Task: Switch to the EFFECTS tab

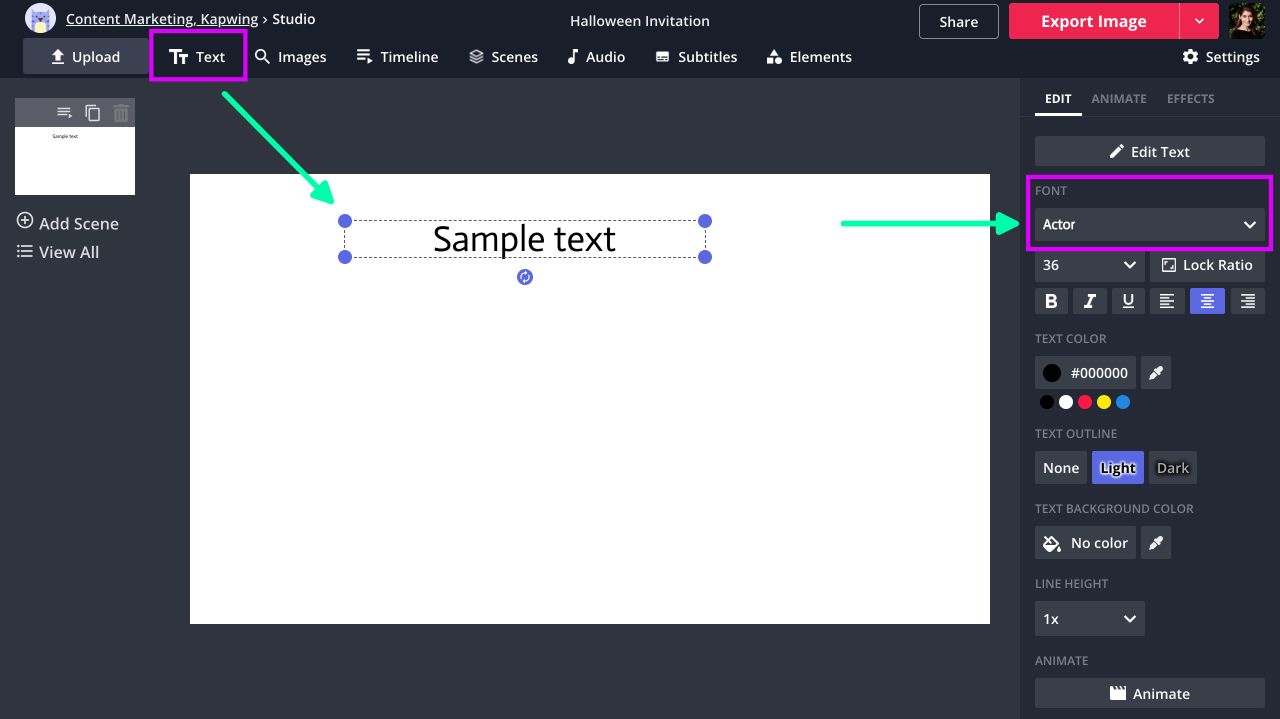Action: [1190, 99]
